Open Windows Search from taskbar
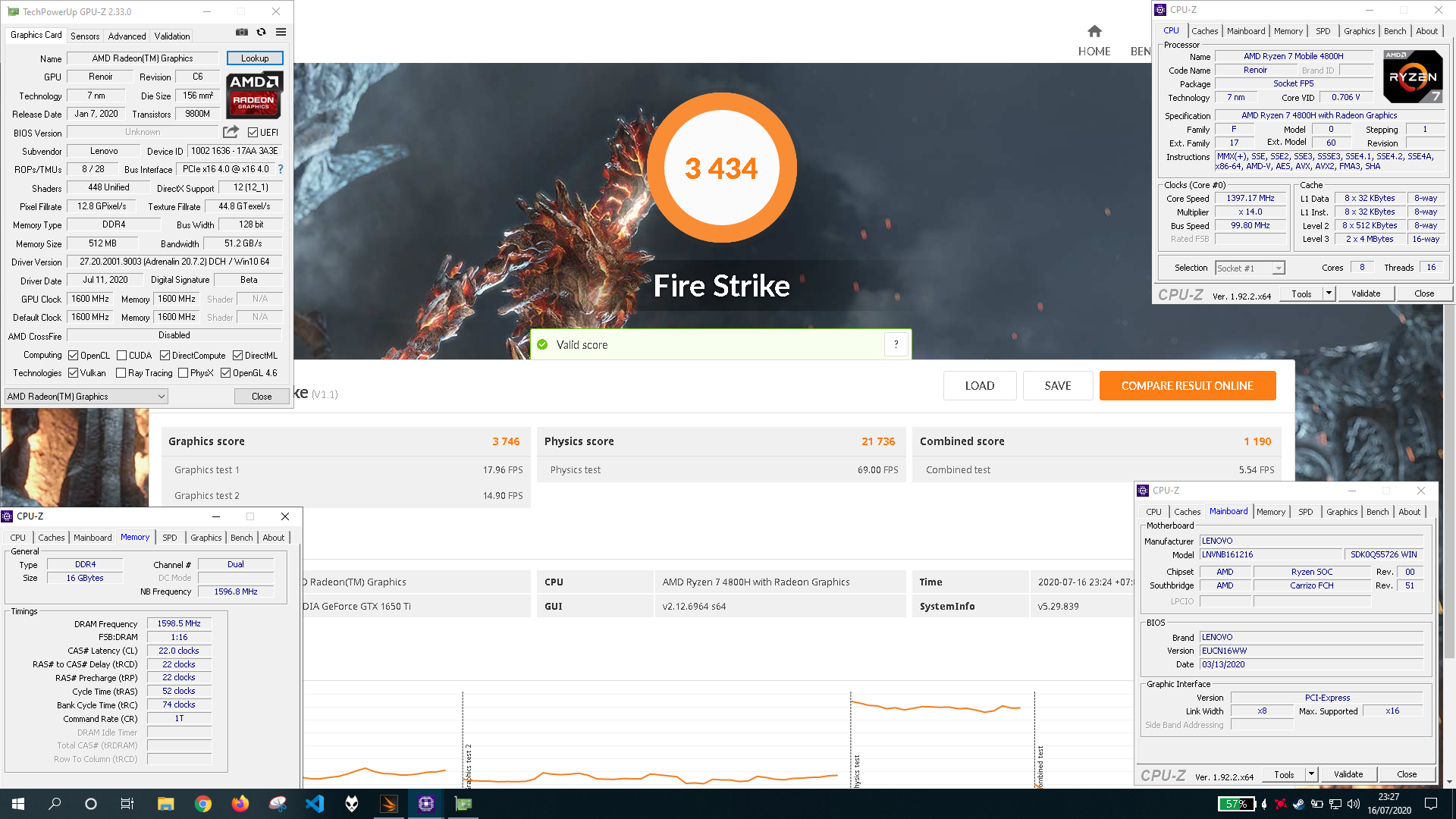This screenshot has width=1456, height=819. (x=55, y=804)
